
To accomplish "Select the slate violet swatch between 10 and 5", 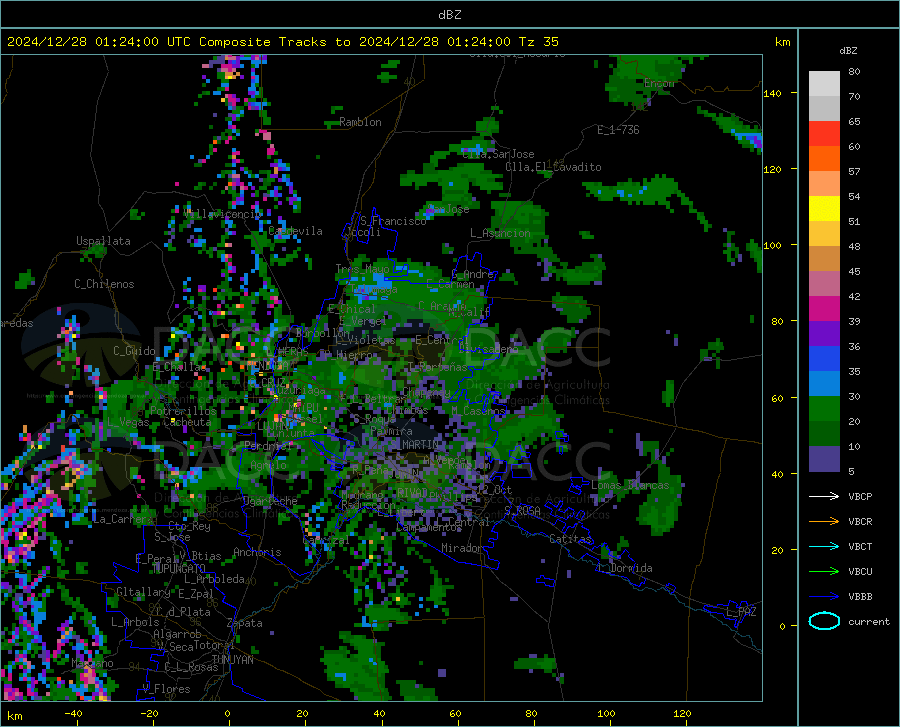I will pyautogui.click(x=824, y=459).
